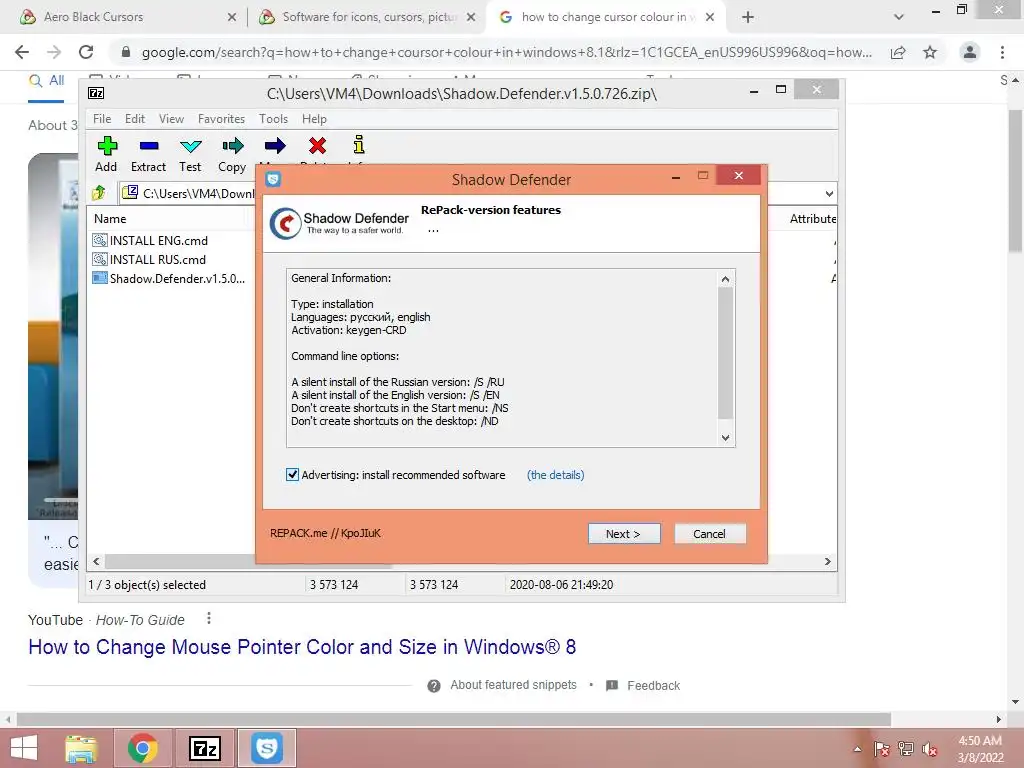
Task: Open File menu in 7-Zip
Action: point(102,119)
